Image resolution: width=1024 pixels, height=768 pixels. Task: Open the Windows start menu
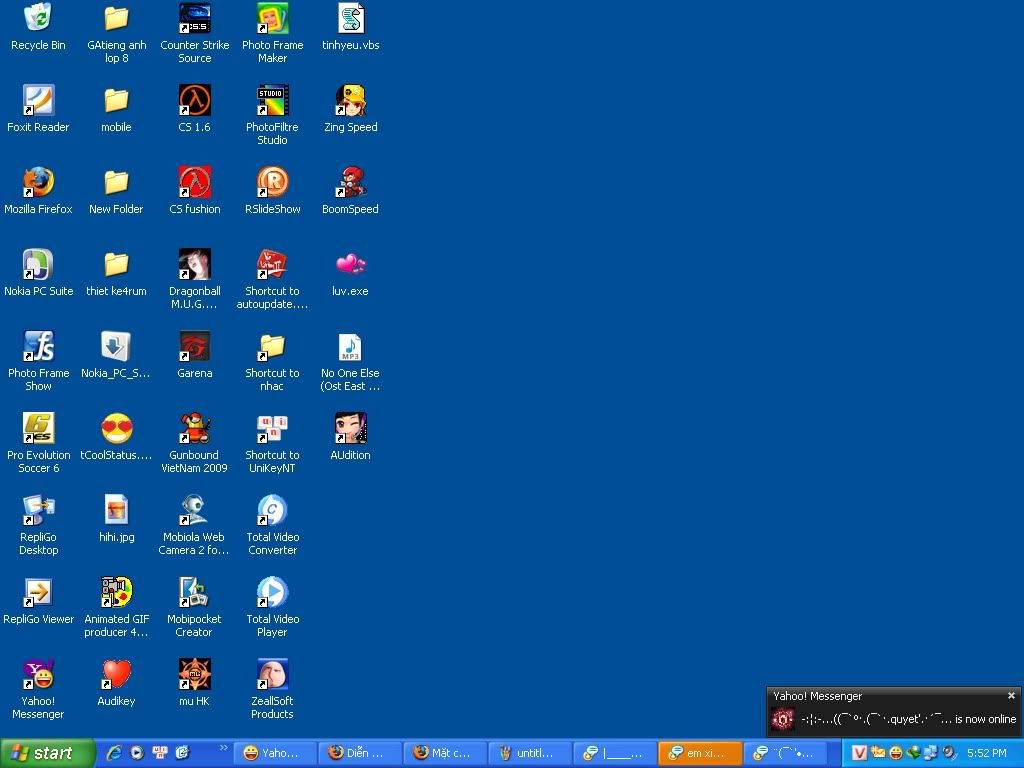click(x=46, y=753)
